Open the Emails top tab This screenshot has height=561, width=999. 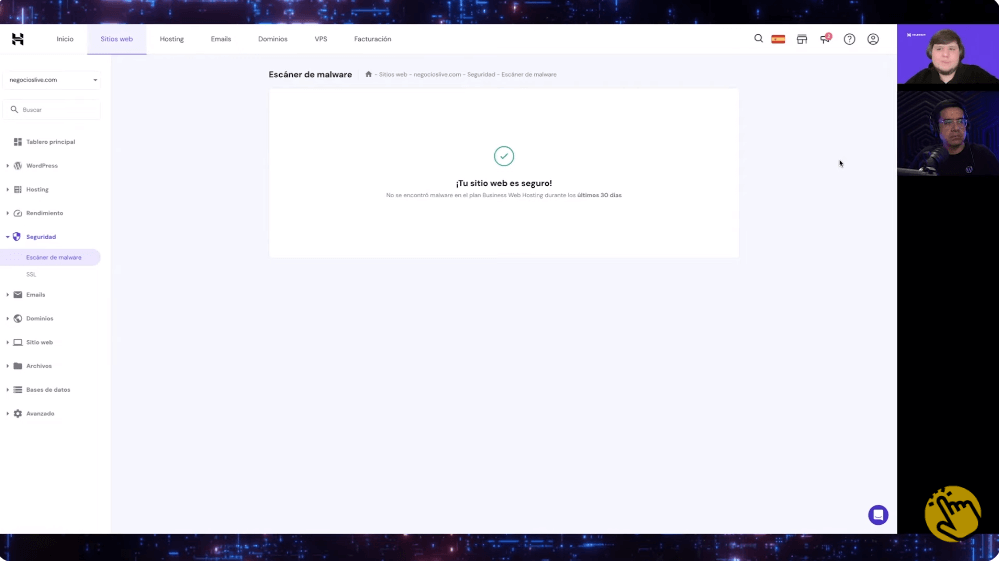pos(221,39)
